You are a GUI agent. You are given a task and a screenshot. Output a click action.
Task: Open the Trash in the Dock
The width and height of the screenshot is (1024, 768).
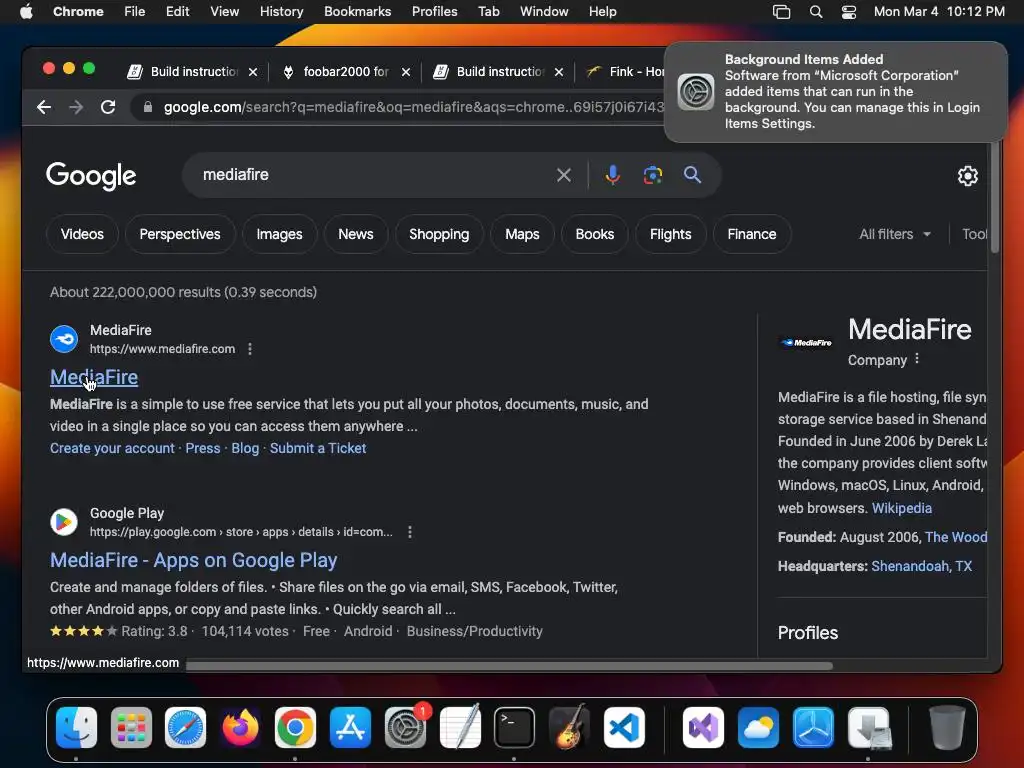click(x=947, y=728)
